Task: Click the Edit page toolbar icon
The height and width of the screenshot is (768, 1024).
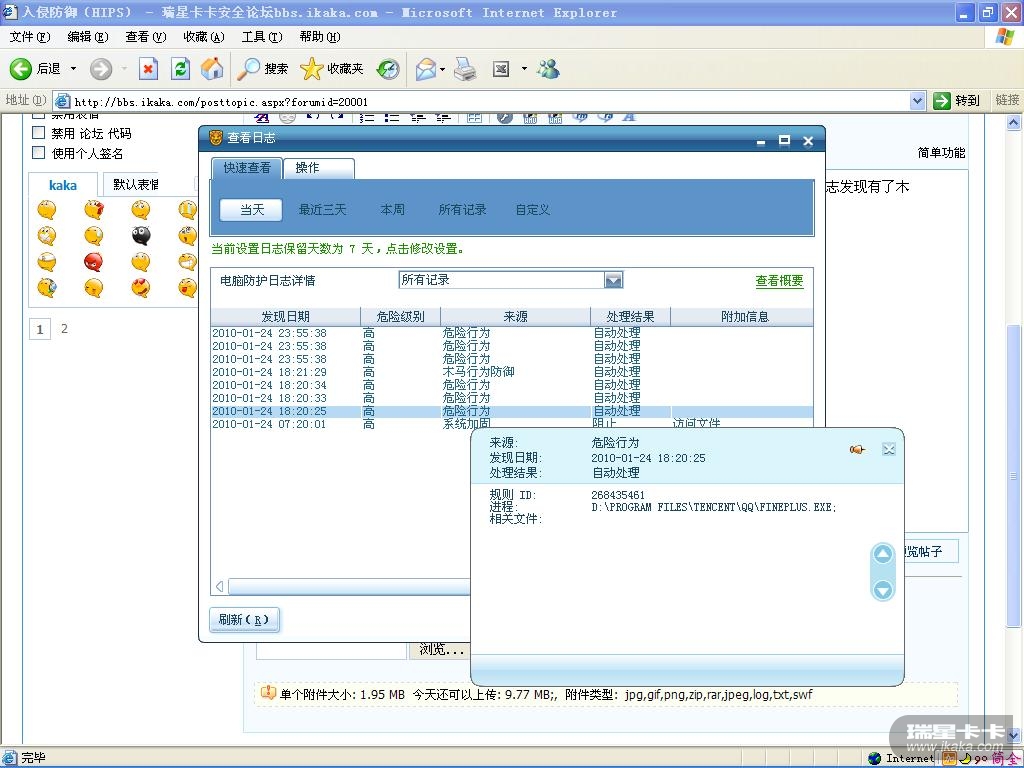Action: (x=501, y=69)
